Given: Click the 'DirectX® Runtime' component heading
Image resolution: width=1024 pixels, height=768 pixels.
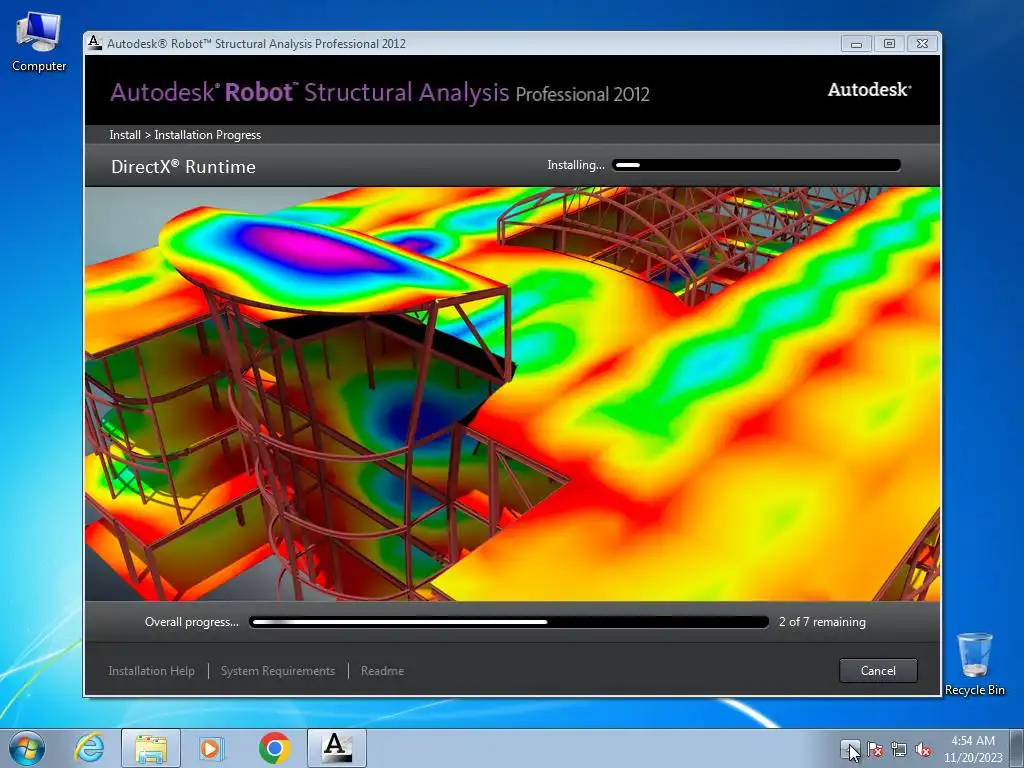Looking at the screenshot, I should [184, 167].
